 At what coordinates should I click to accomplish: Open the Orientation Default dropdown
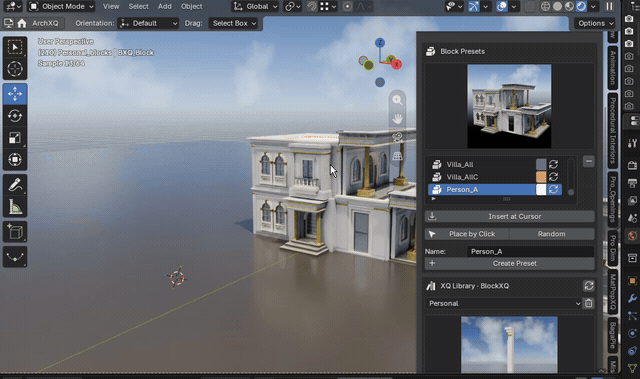[148, 23]
